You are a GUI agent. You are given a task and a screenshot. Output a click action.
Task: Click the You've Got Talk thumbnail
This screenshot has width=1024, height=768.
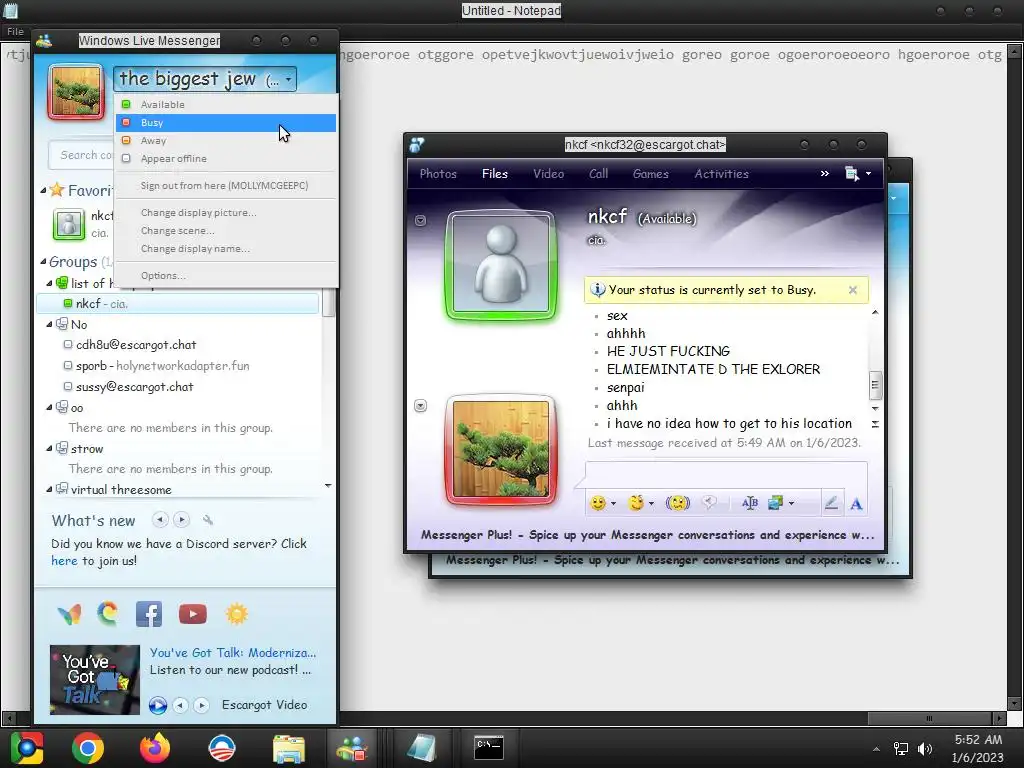[x=95, y=679]
